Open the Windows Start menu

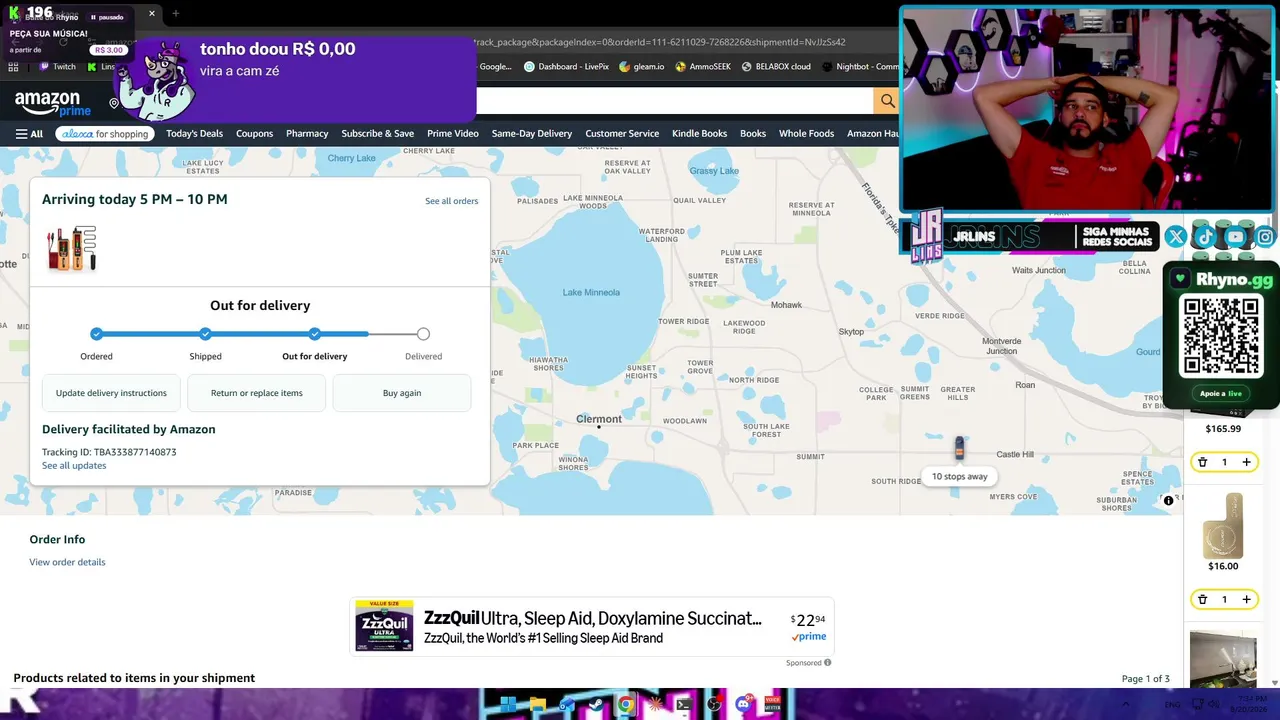click(x=508, y=705)
